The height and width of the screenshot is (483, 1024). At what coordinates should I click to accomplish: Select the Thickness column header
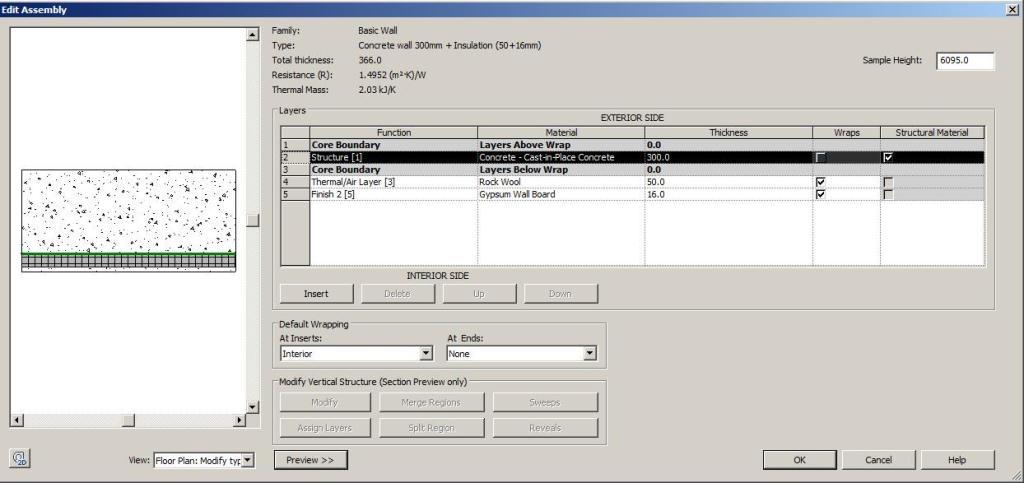click(x=729, y=132)
